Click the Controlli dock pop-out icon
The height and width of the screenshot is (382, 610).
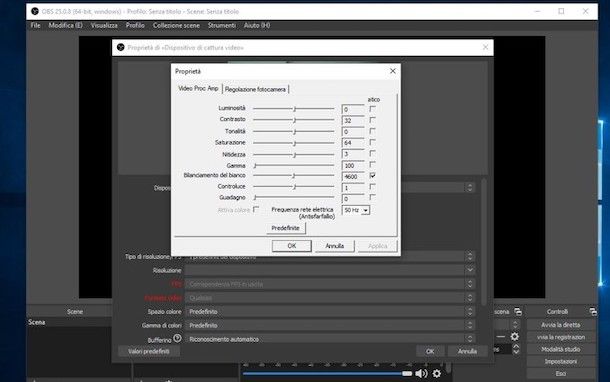click(x=592, y=312)
